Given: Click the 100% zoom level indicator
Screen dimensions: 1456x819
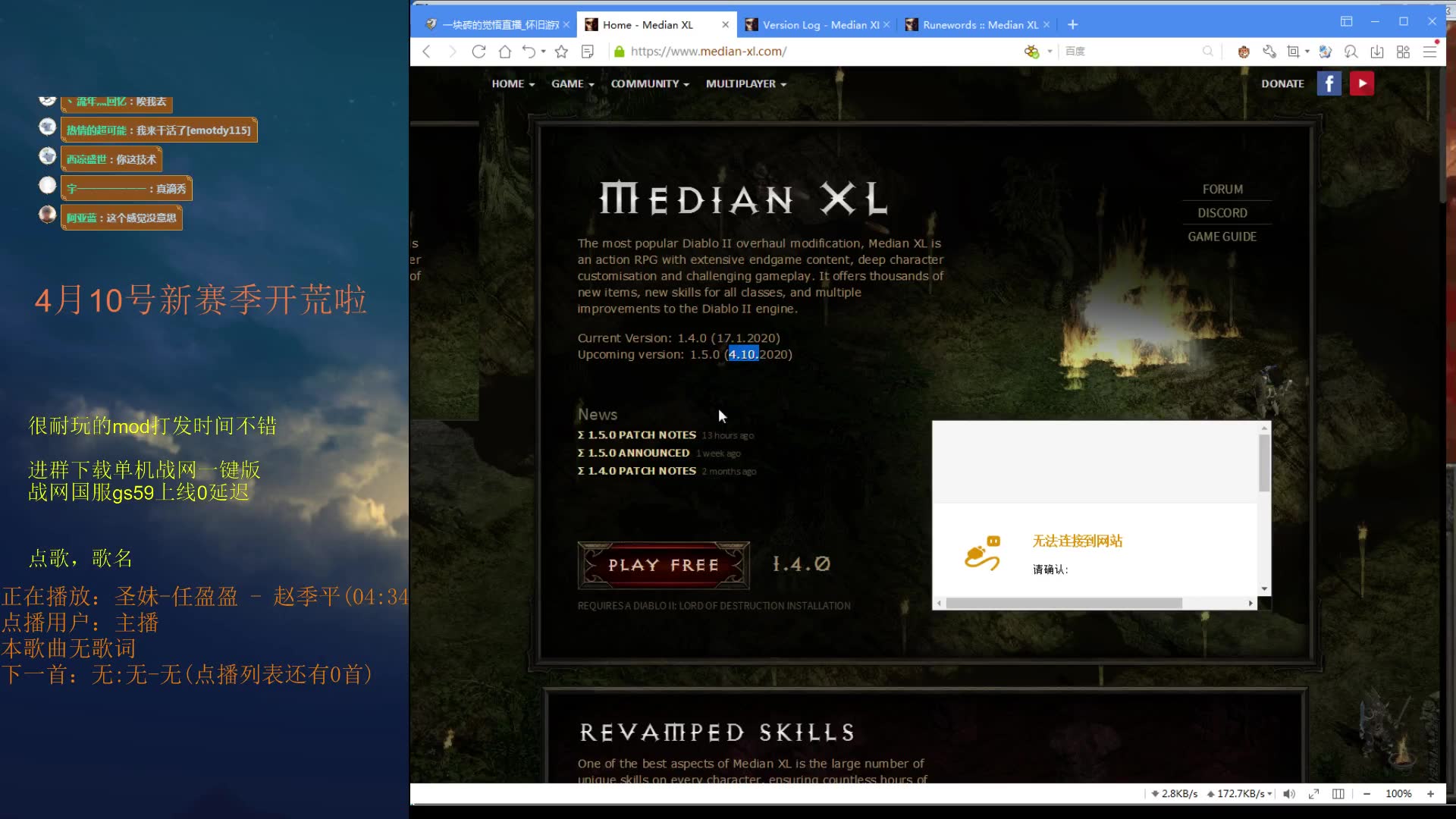Looking at the screenshot, I should pyautogui.click(x=1399, y=794).
